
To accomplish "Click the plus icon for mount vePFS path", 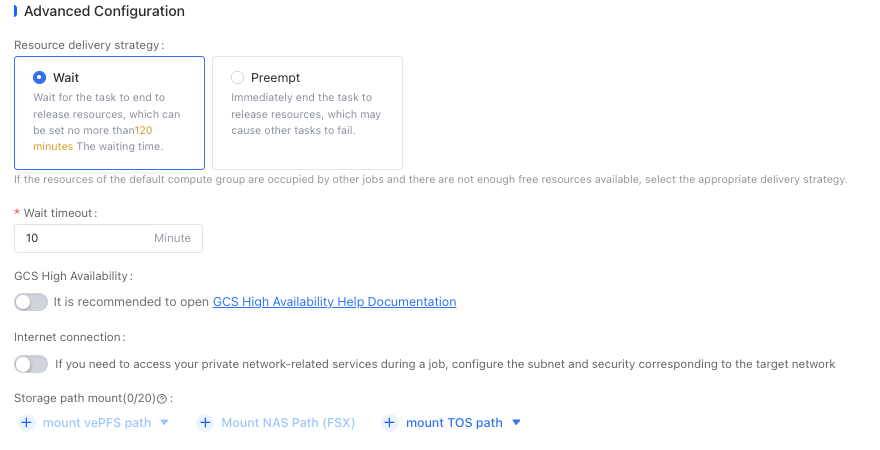I will tap(26, 423).
